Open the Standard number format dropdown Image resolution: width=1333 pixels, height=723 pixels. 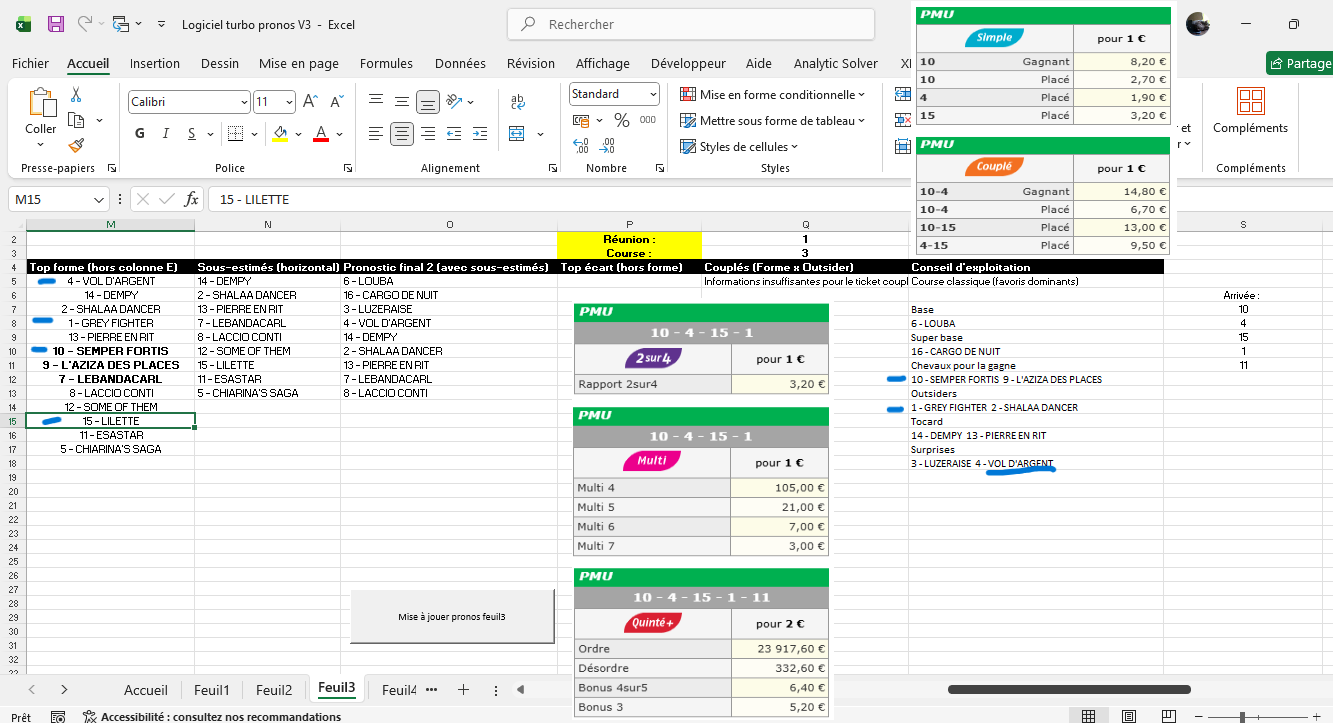click(x=653, y=94)
